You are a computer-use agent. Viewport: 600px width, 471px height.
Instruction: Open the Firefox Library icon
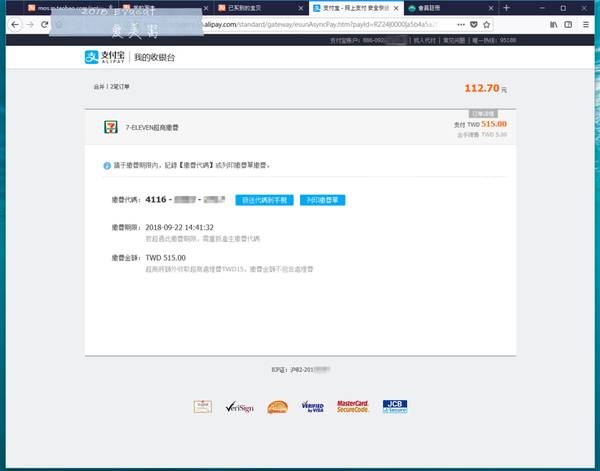tap(553, 24)
